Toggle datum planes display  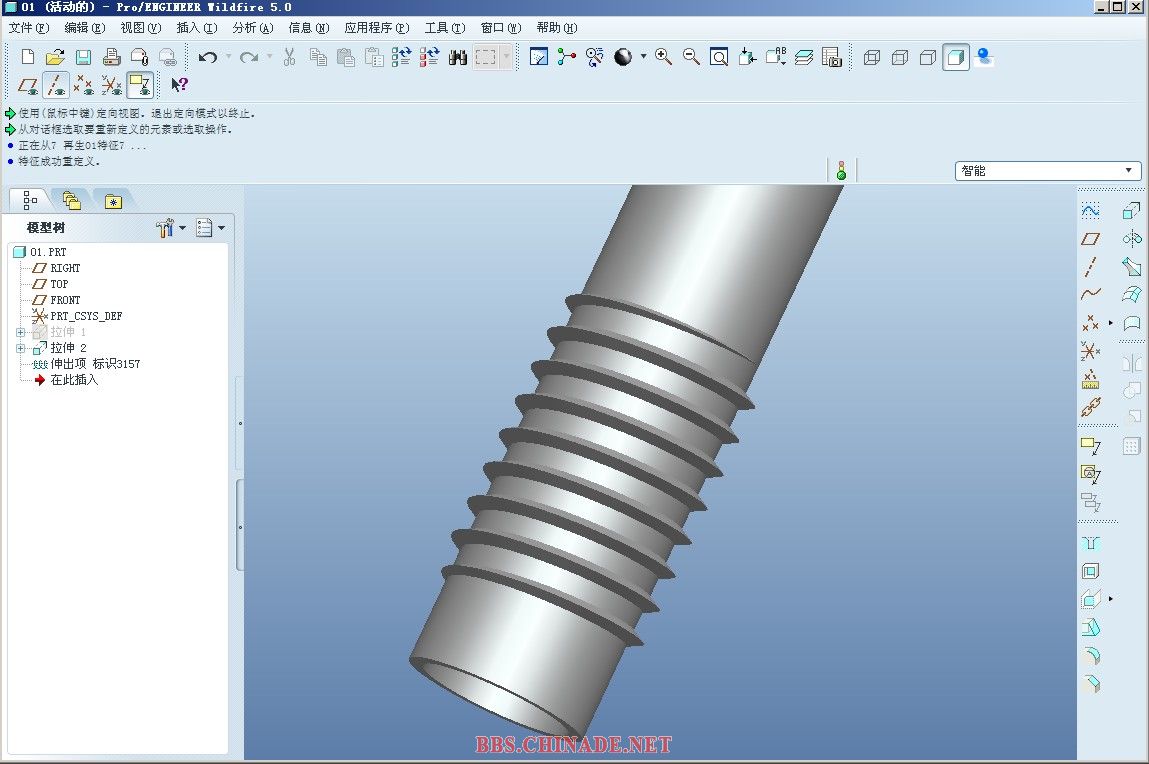[x=28, y=85]
